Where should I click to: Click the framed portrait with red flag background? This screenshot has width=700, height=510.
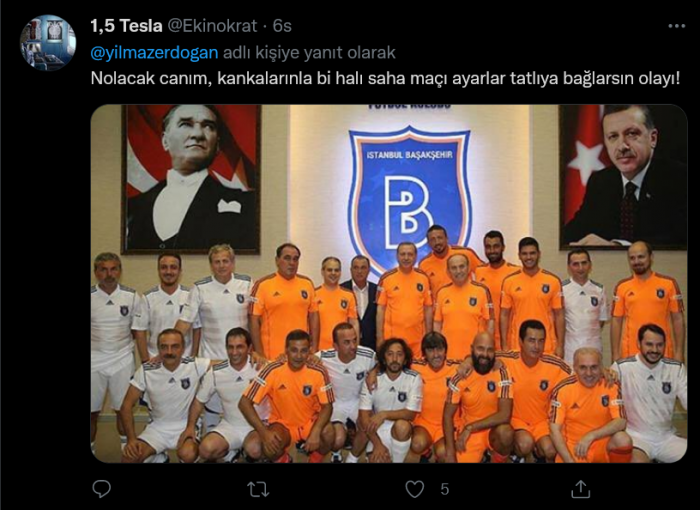coord(623,176)
